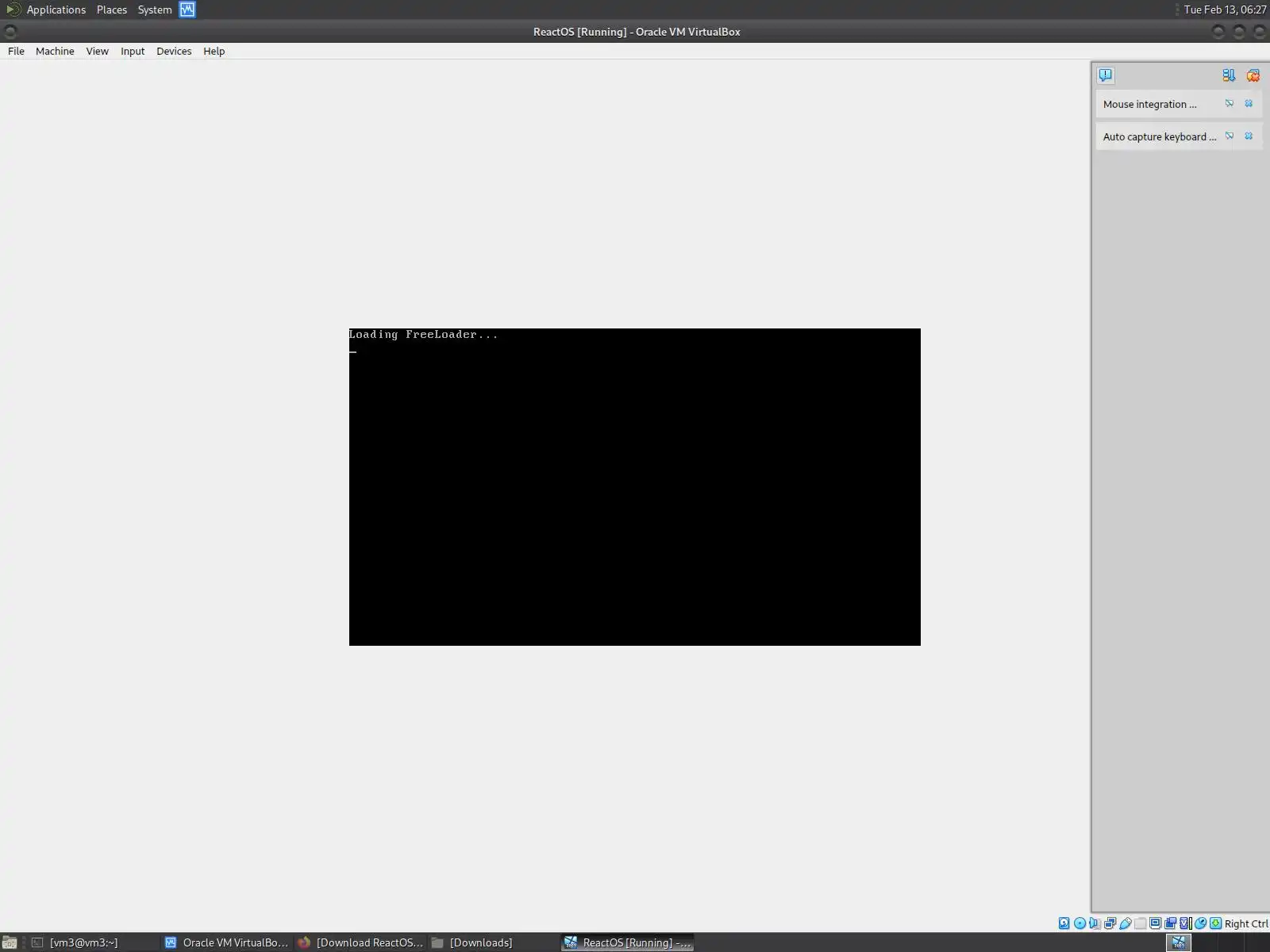Click the date and time clock
This screenshot has width=1270, height=952.
[x=1225, y=10]
